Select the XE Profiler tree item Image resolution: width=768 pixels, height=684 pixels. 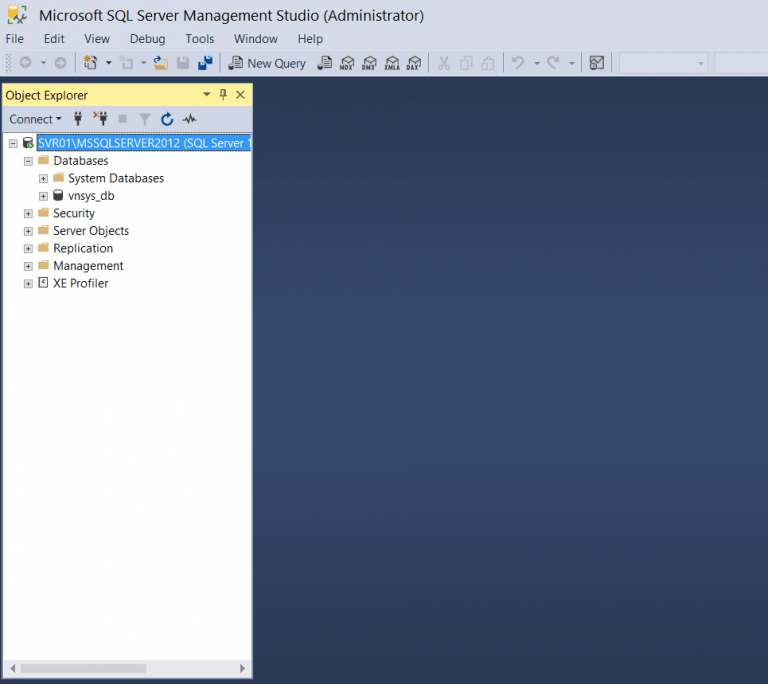click(81, 283)
